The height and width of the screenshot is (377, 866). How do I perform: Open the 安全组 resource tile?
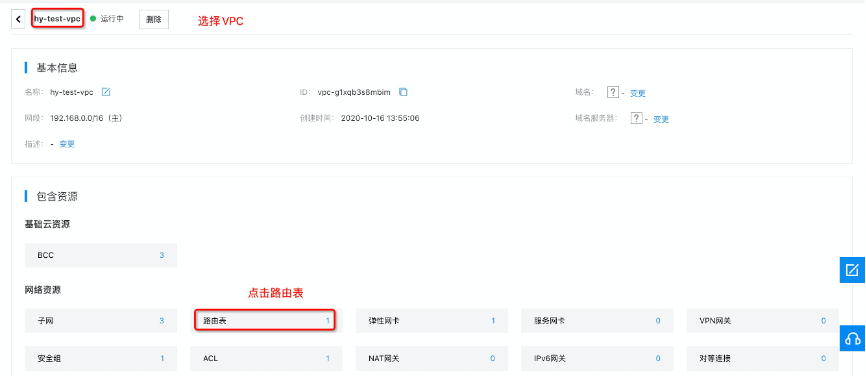(101, 358)
